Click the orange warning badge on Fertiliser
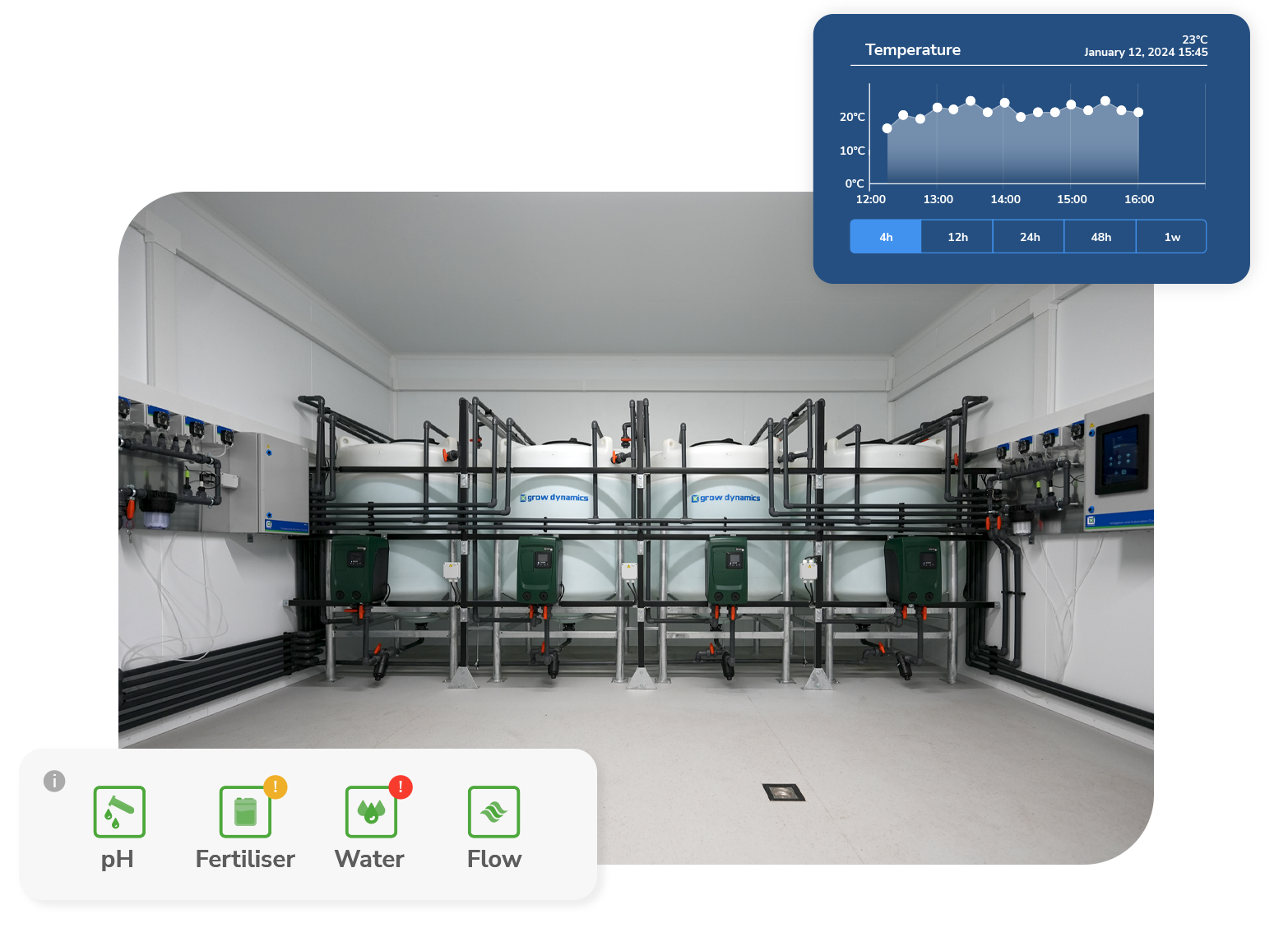 point(276,787)
